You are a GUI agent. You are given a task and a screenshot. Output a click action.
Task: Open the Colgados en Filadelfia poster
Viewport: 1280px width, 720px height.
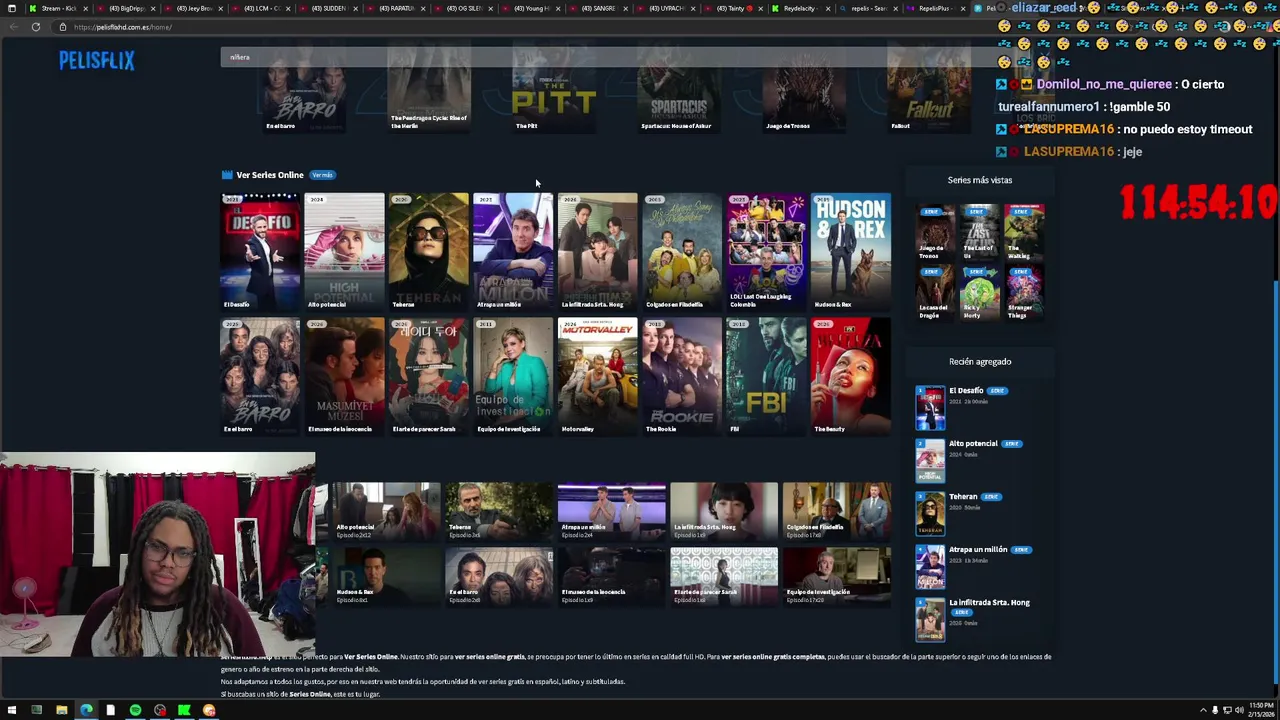[x=681, y=251]
